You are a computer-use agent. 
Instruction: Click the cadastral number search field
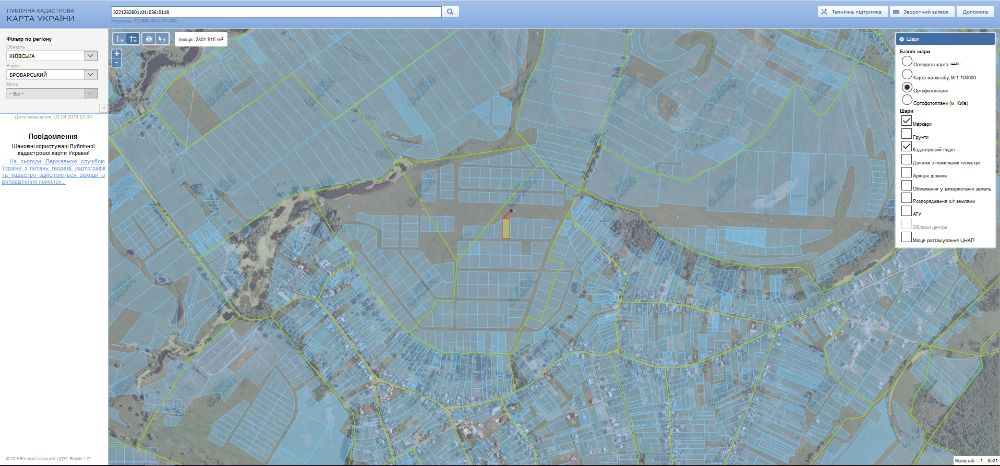(276, 11)
